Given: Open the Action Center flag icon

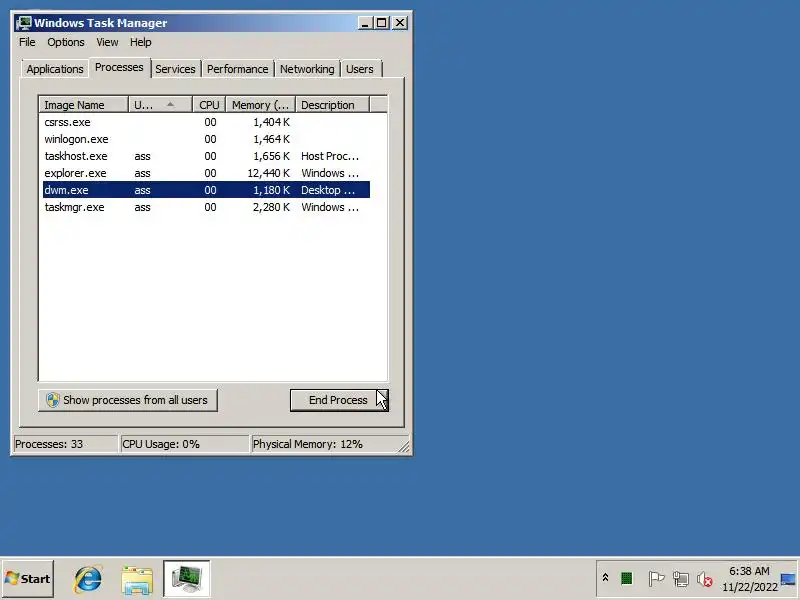Looking at the screenshot, I should tap(656, 579).
